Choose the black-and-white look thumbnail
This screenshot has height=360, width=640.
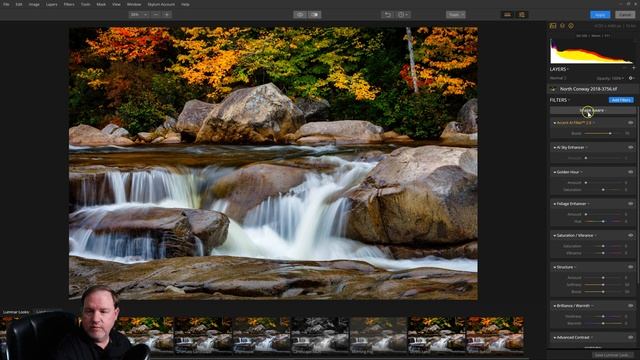click(x=320, y=334)
